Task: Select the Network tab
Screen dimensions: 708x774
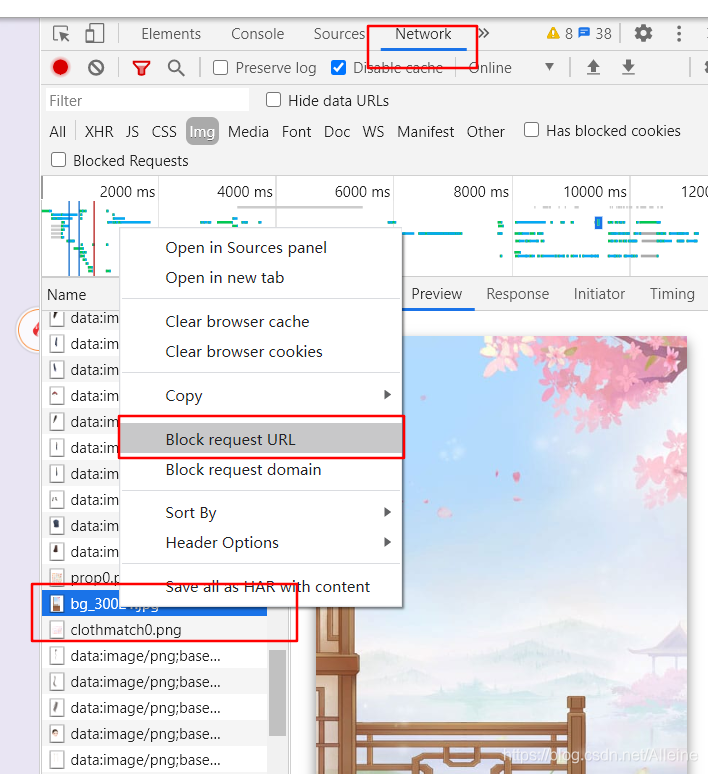Action: [x=423, y=34]
